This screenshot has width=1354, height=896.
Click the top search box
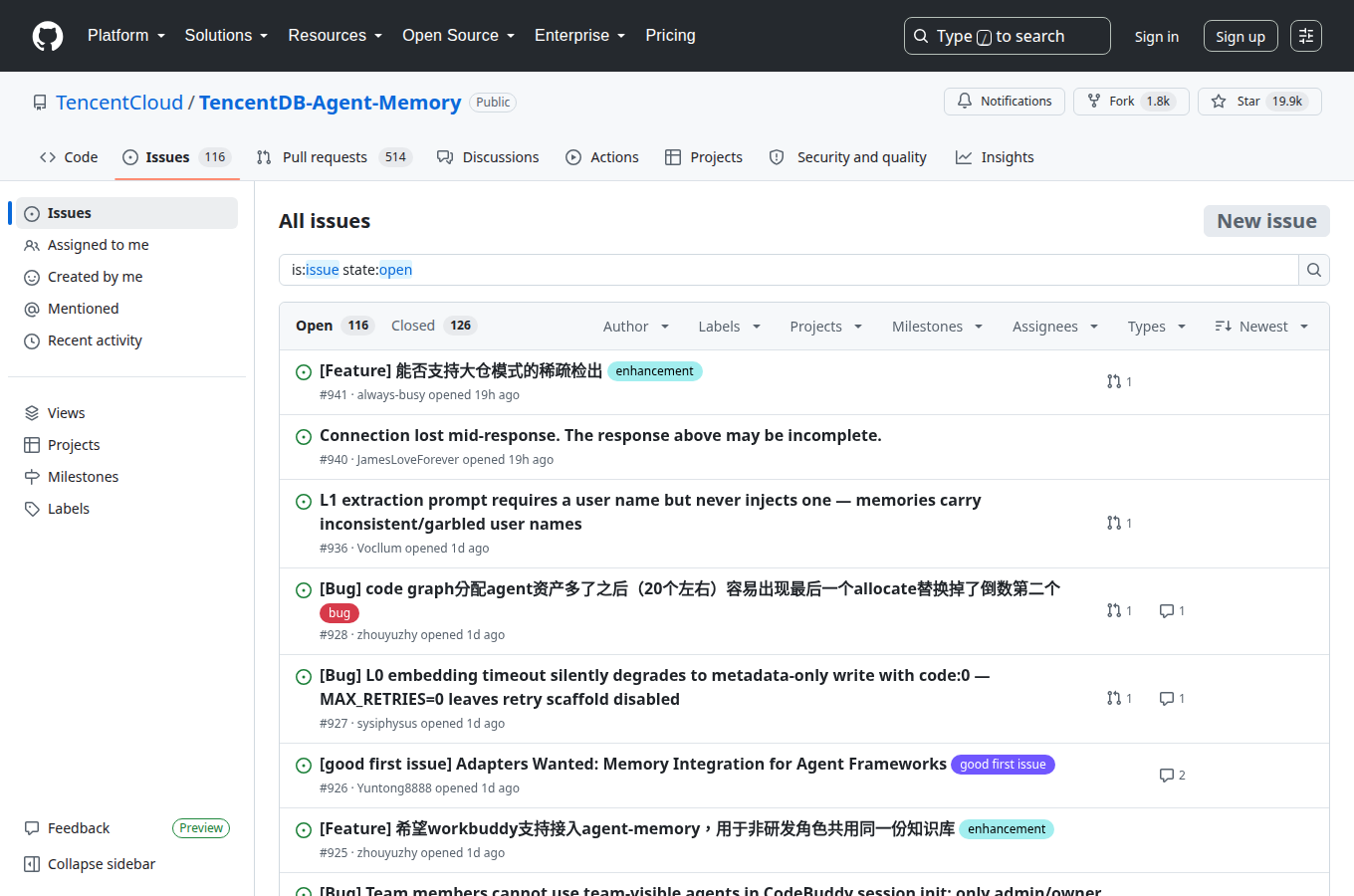tap(1007, 36)
